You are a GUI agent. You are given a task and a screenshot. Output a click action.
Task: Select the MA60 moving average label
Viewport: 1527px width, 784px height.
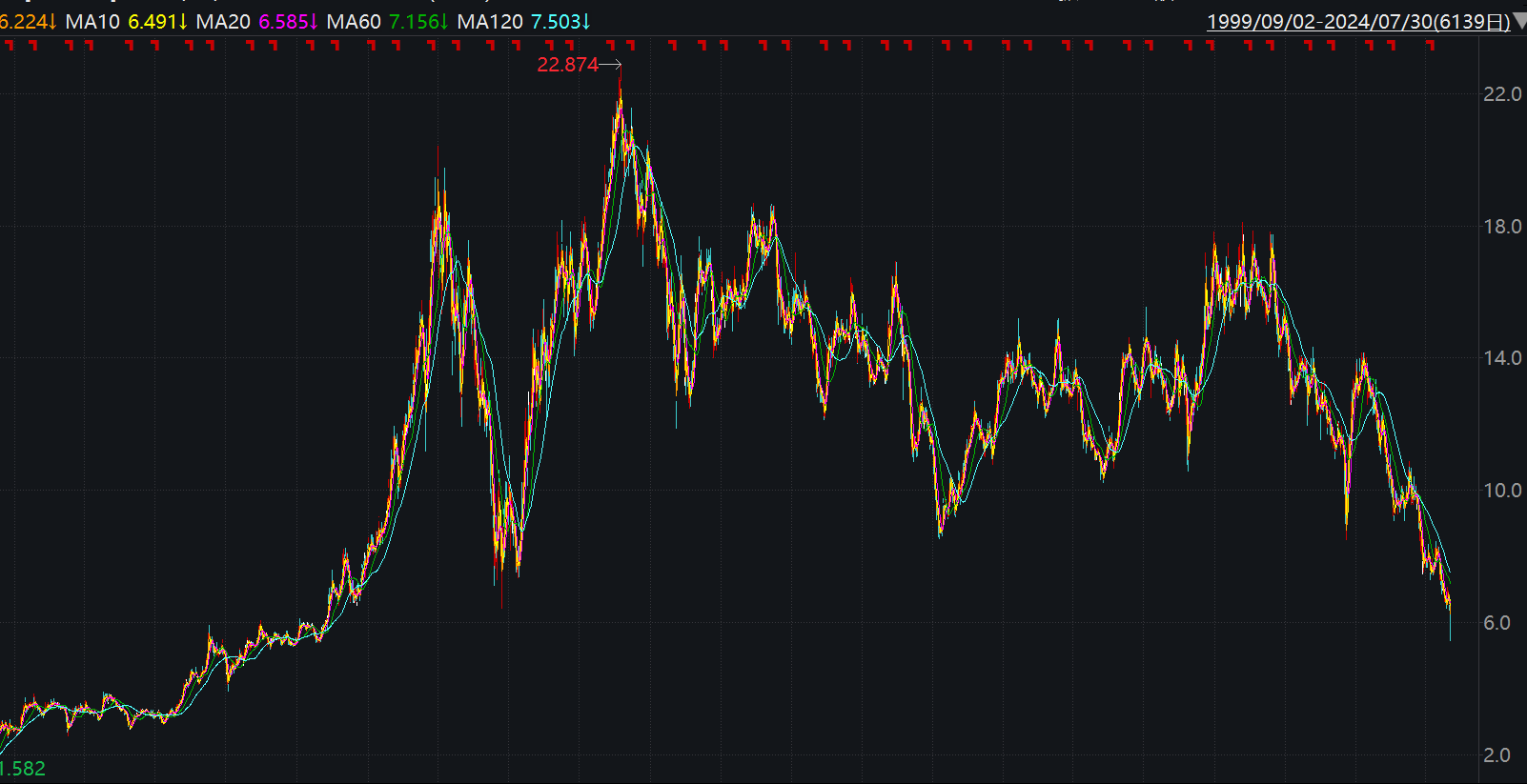coord(354,21)
